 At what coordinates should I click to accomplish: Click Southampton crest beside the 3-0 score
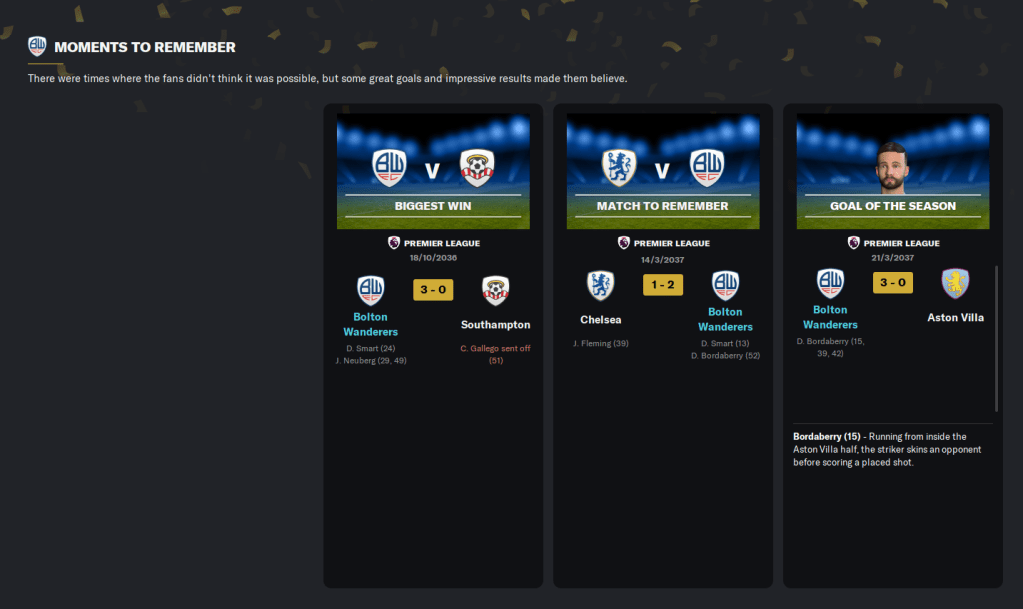pos(495,290)
